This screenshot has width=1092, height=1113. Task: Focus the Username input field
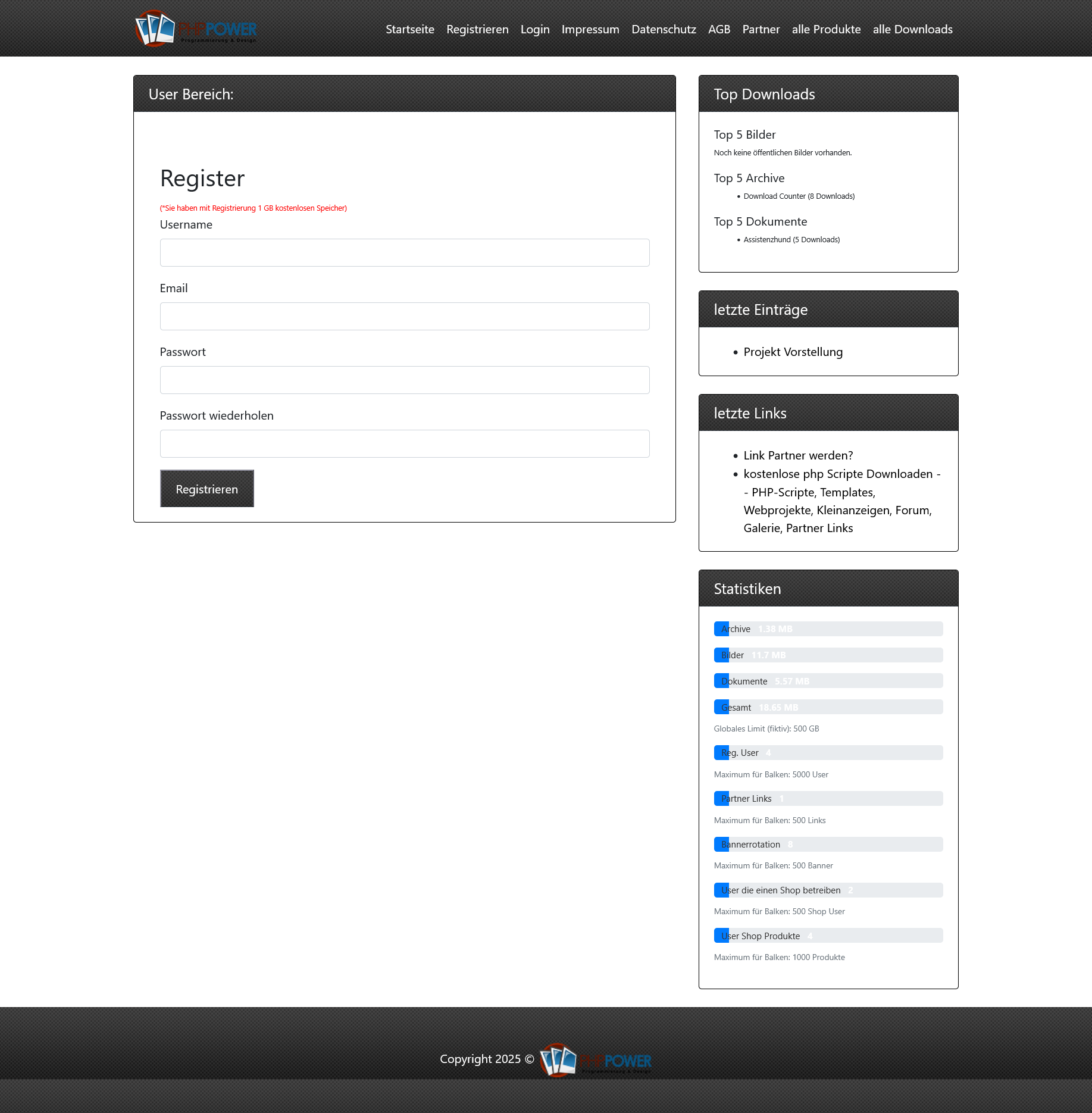click(404, 253)
